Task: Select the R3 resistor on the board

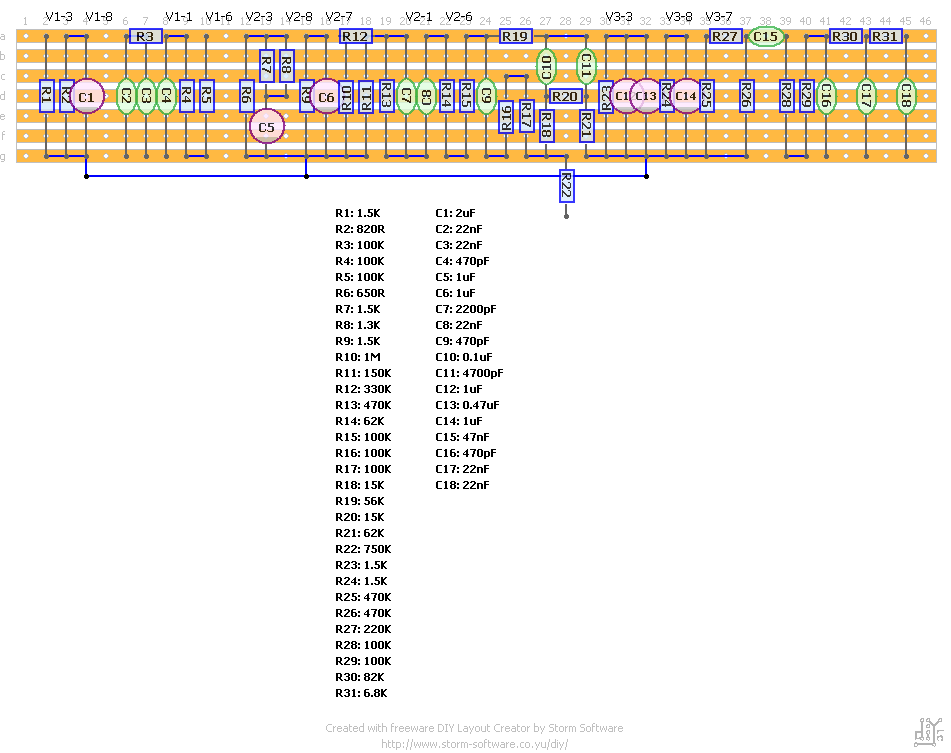Action: coord(146,36)
